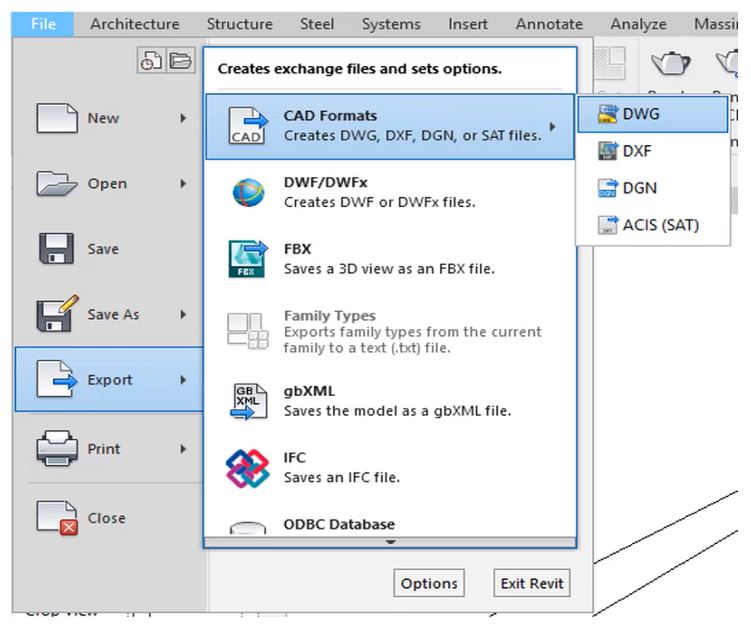The height and width of the screenshot is (630, 751).
Task: Click the gbXML icon
Action: pyautogui.click(x=248, y=401)
